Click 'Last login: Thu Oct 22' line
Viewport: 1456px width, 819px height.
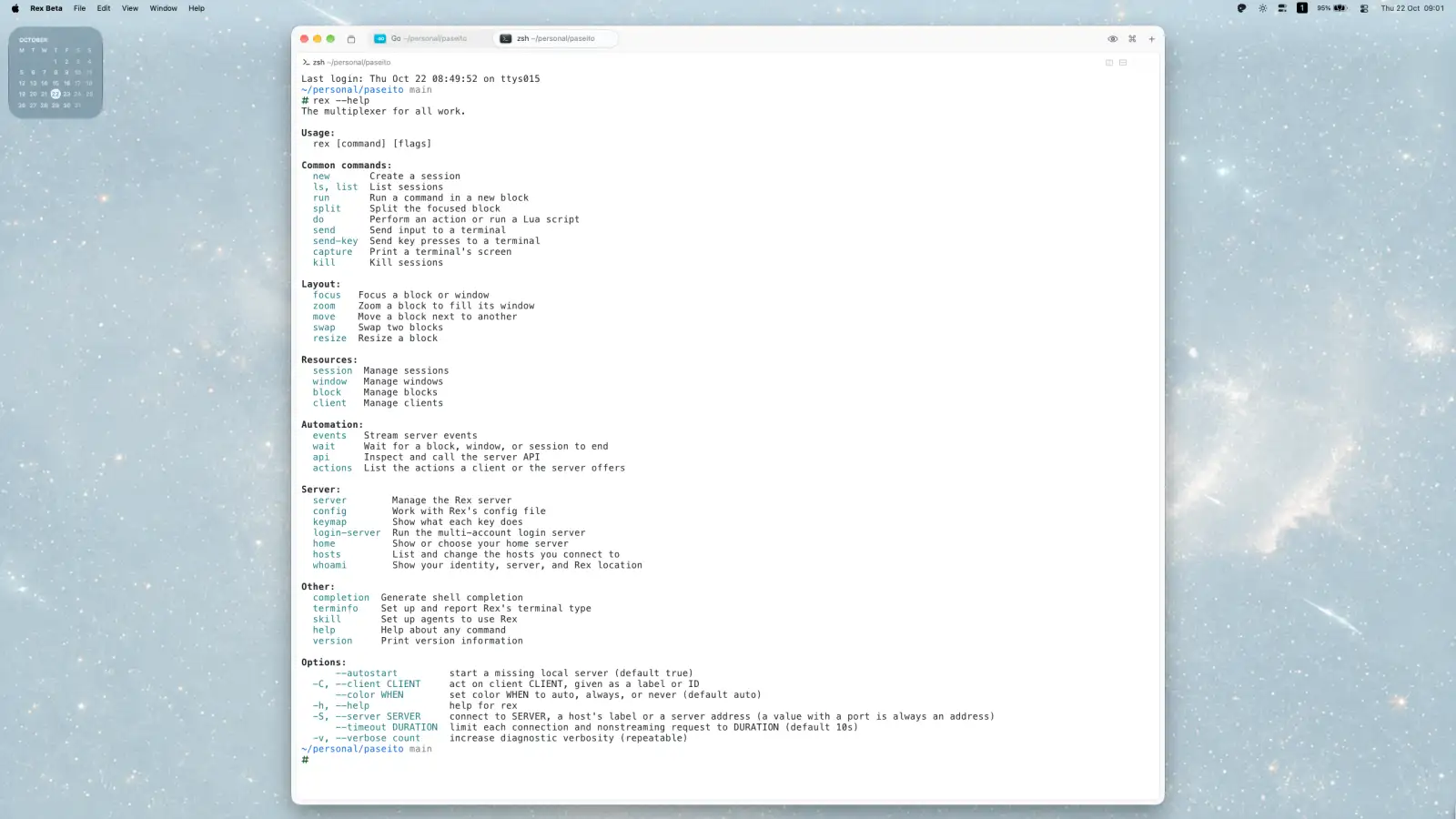click(420, 79)
